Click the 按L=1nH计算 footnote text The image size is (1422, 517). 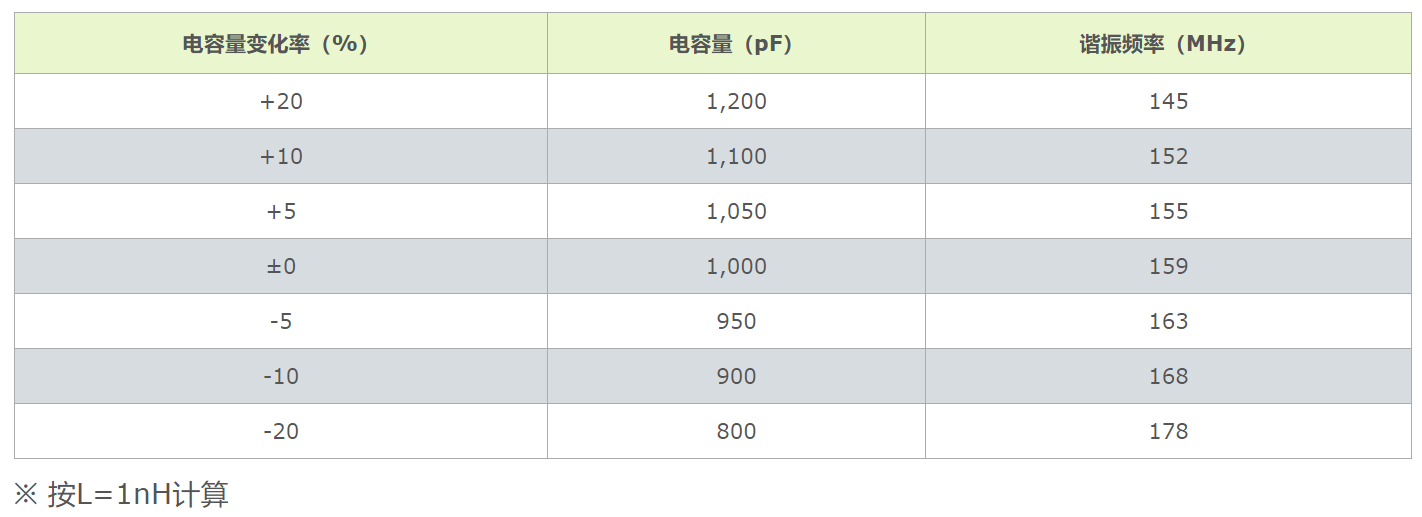(138, 493)
